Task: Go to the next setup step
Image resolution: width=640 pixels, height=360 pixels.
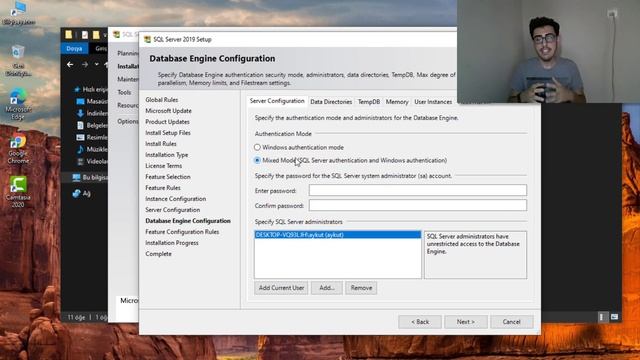Action: pos(466,322)
